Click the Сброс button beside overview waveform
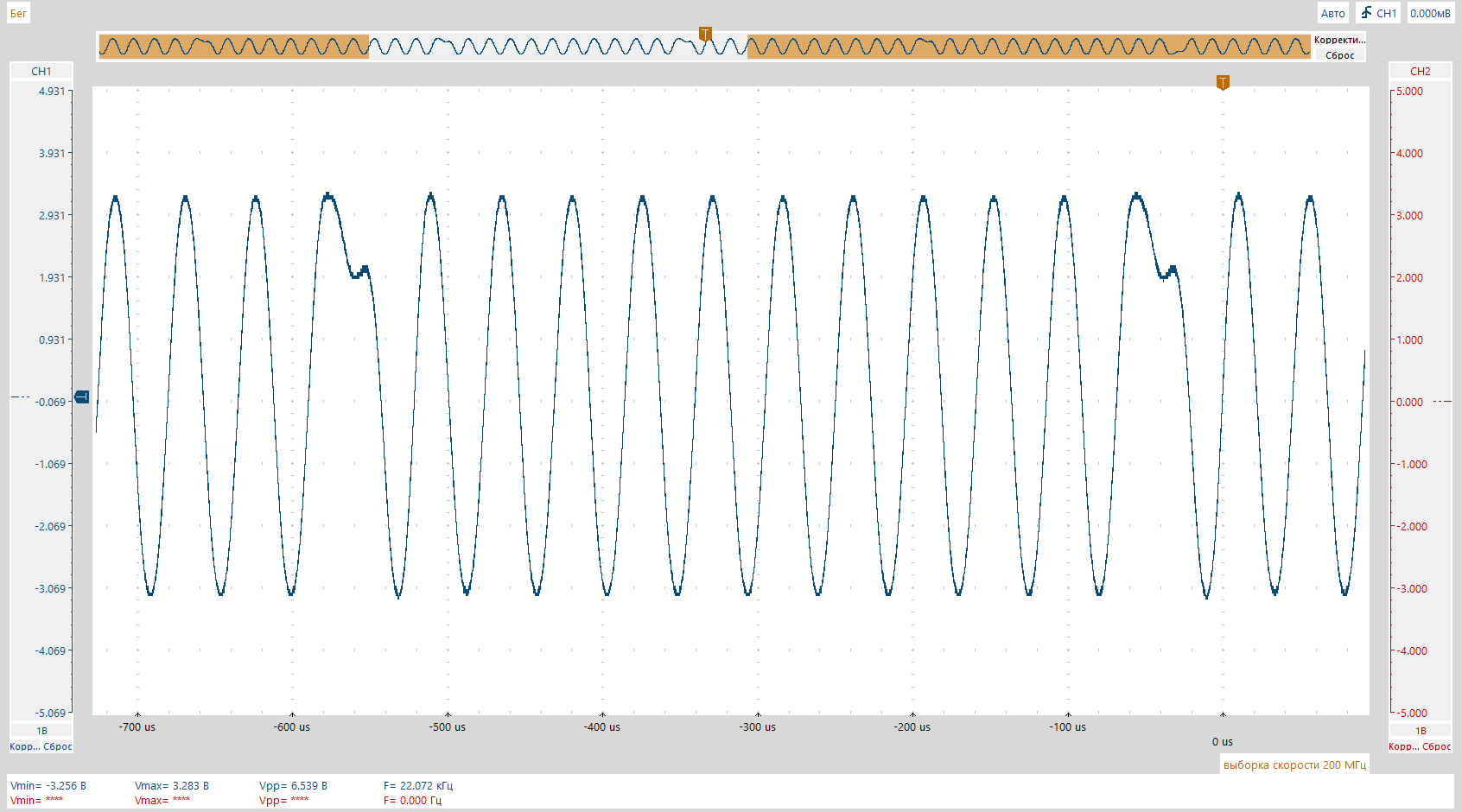This screenshot has width=1462, height=812. (1339, 55)
